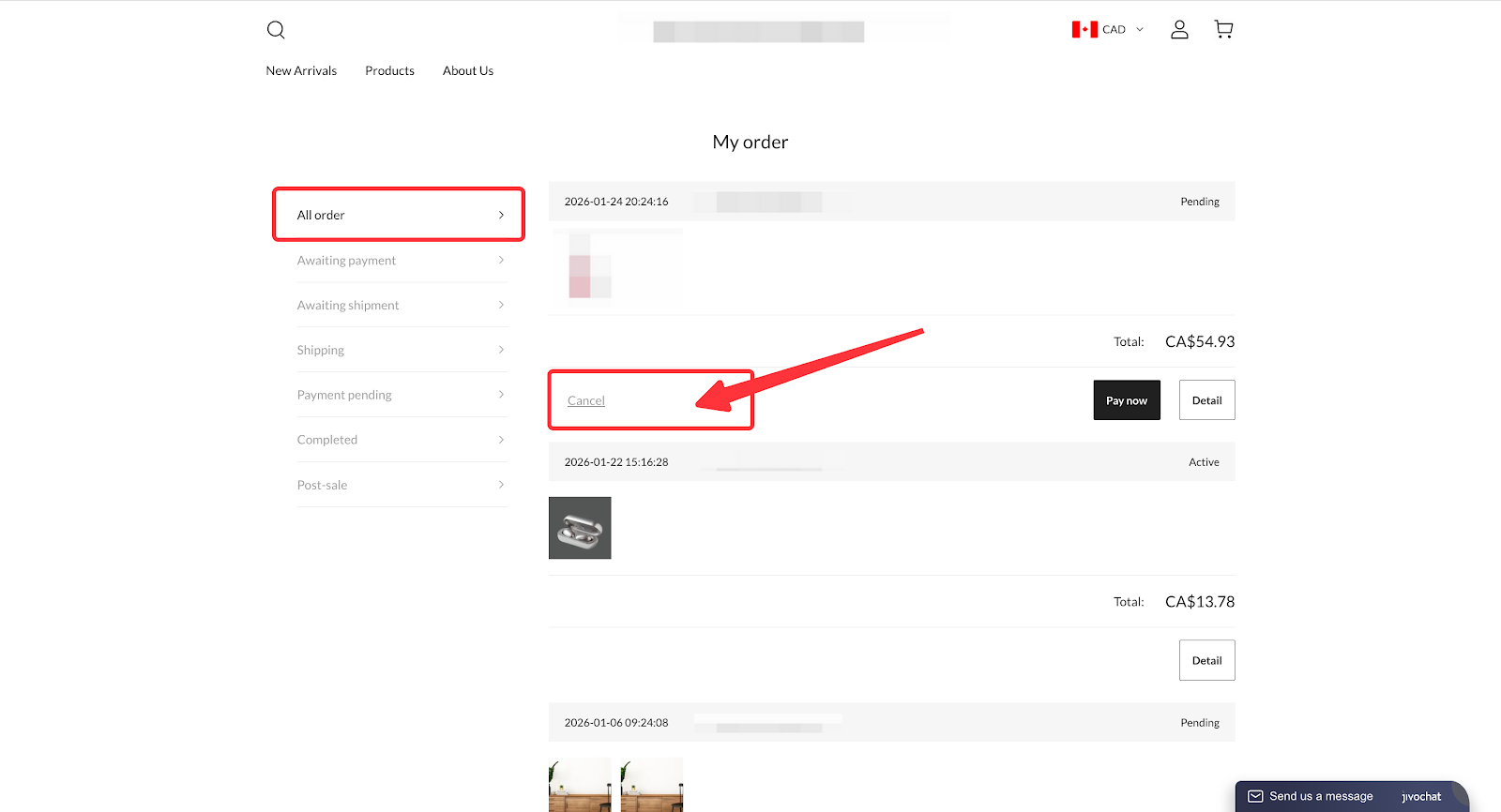Open the jivochat message envelope icon
Viewport: 1501px width, 812px height.
[x=1255, y=796]
